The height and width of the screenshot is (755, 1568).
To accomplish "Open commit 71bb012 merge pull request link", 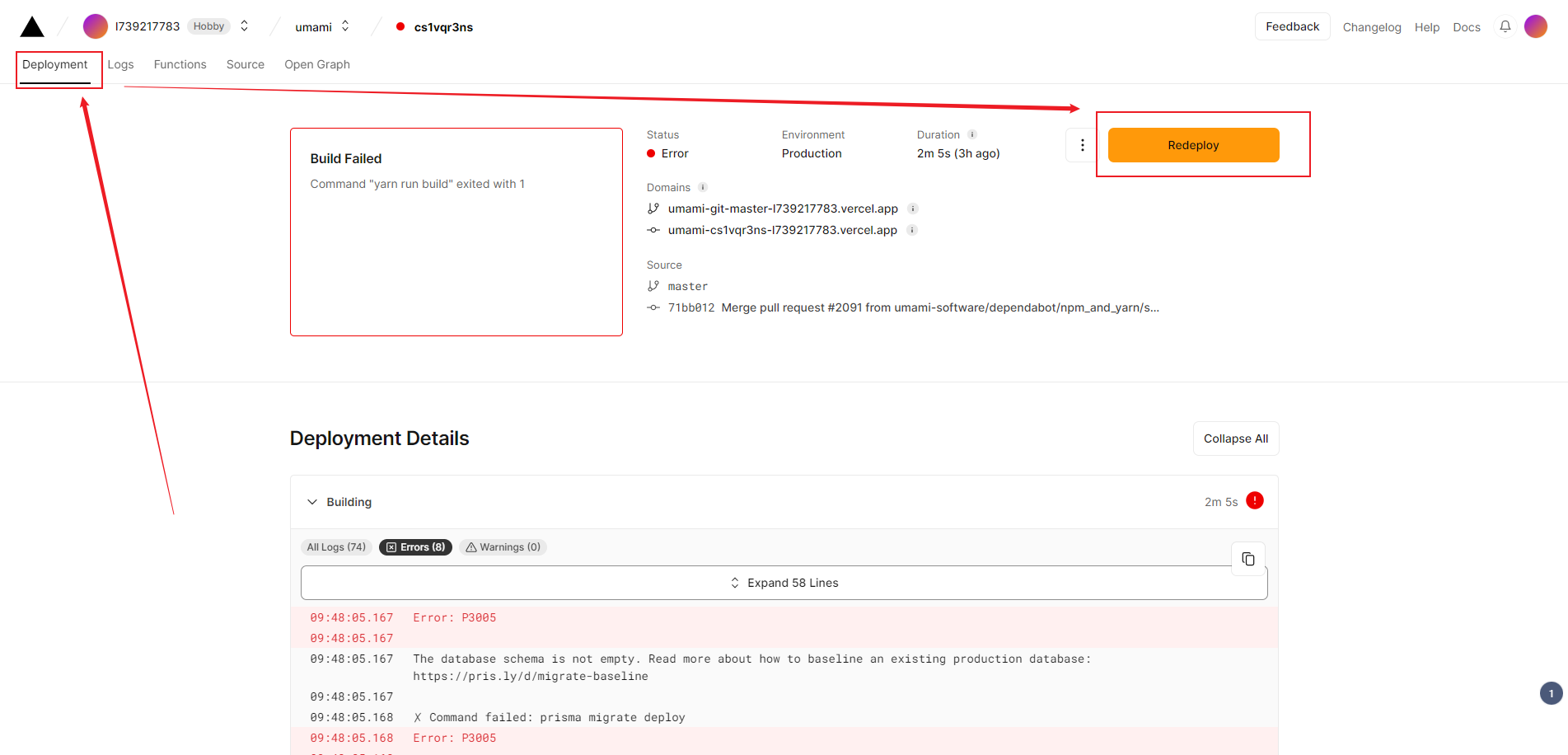I will (913, 307).
